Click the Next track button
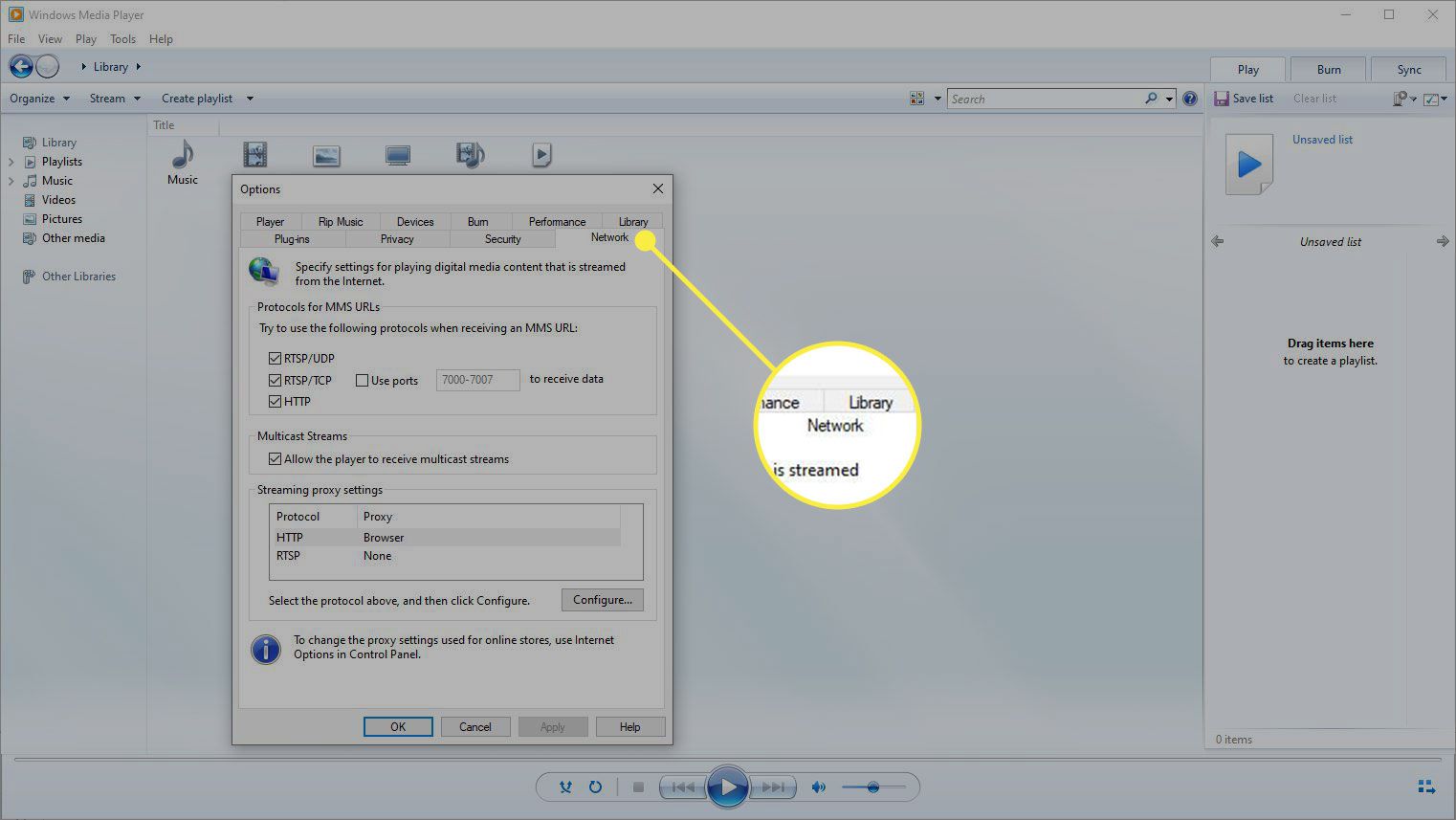 [x=773, y=787]
